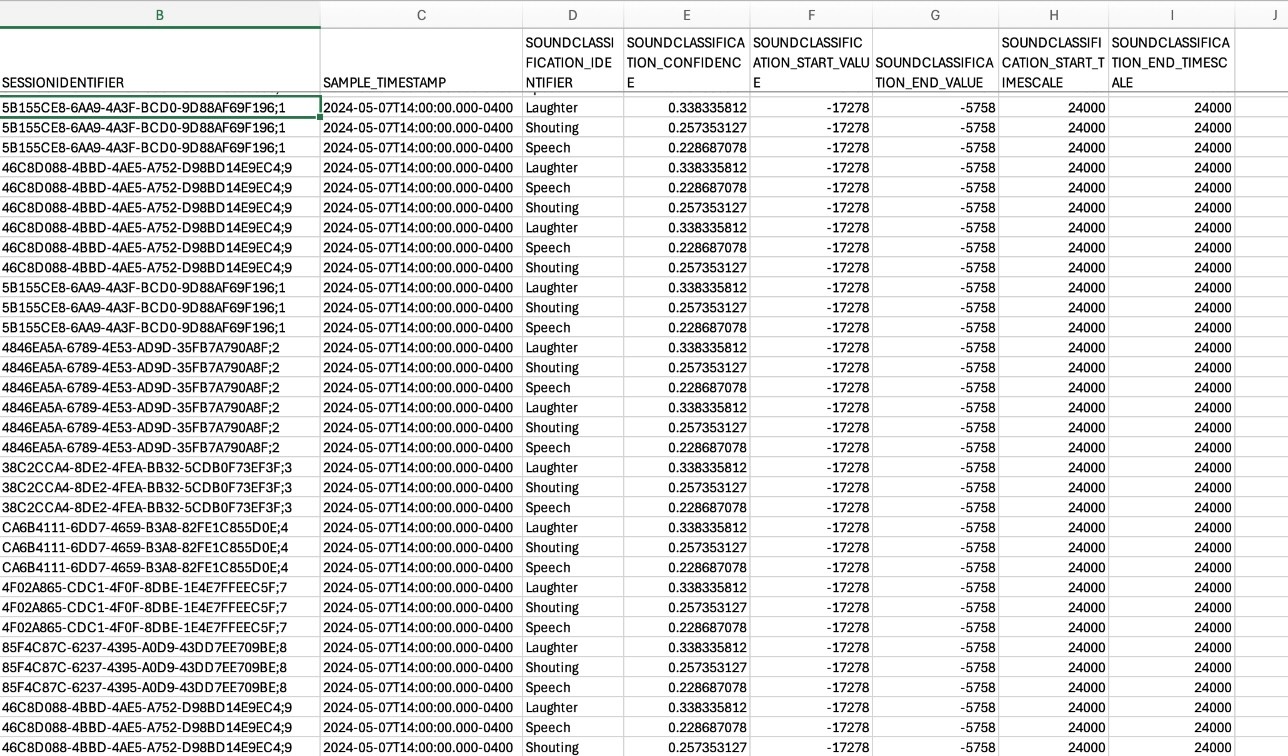Click the SESSIONIDENTIFIER header cell
1288x756 pixels.
tap(160, 62)
